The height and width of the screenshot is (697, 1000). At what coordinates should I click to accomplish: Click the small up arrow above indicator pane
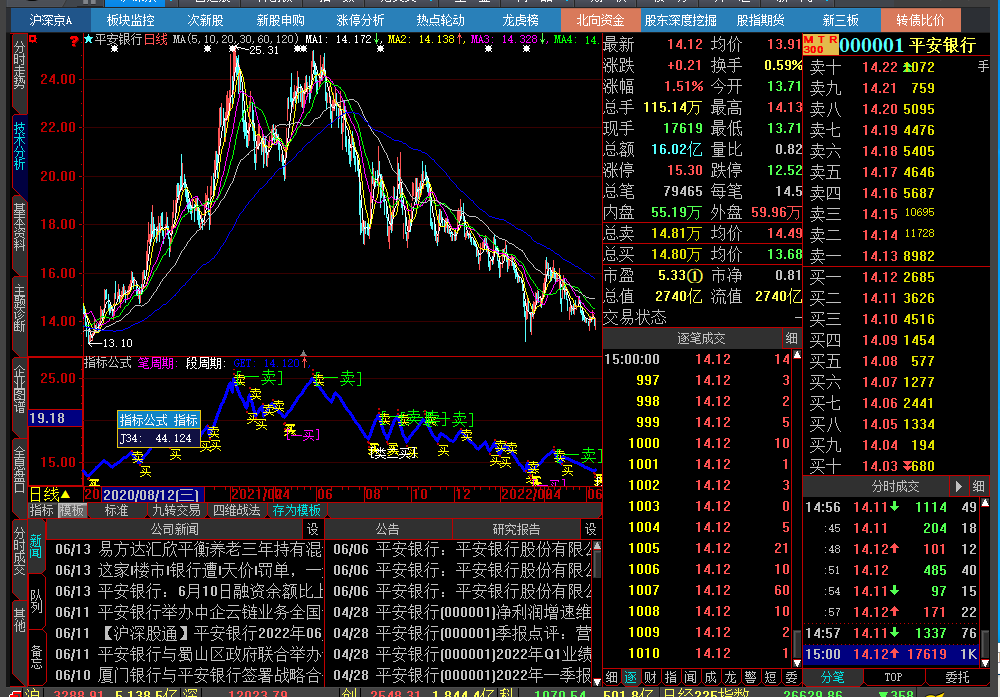click(x=304, y=353)
